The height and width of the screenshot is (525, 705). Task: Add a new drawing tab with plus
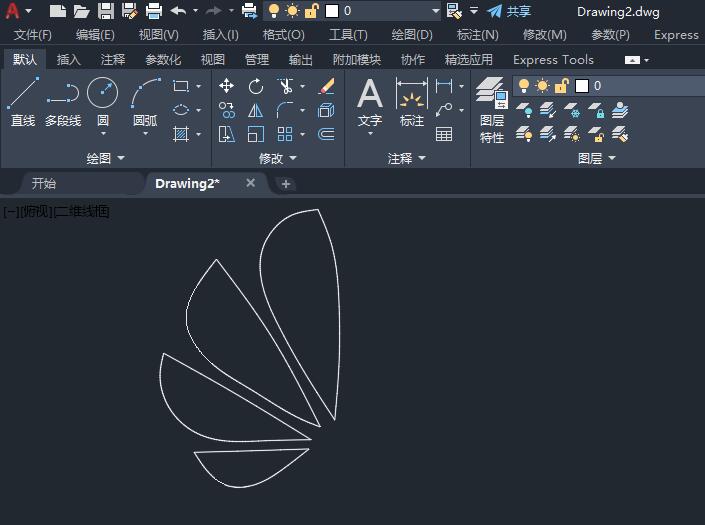coord(286,184)
